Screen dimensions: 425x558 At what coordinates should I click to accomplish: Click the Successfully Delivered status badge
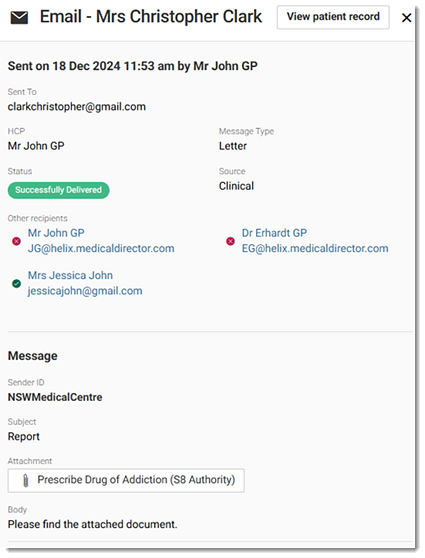click(x=58, y=190)
